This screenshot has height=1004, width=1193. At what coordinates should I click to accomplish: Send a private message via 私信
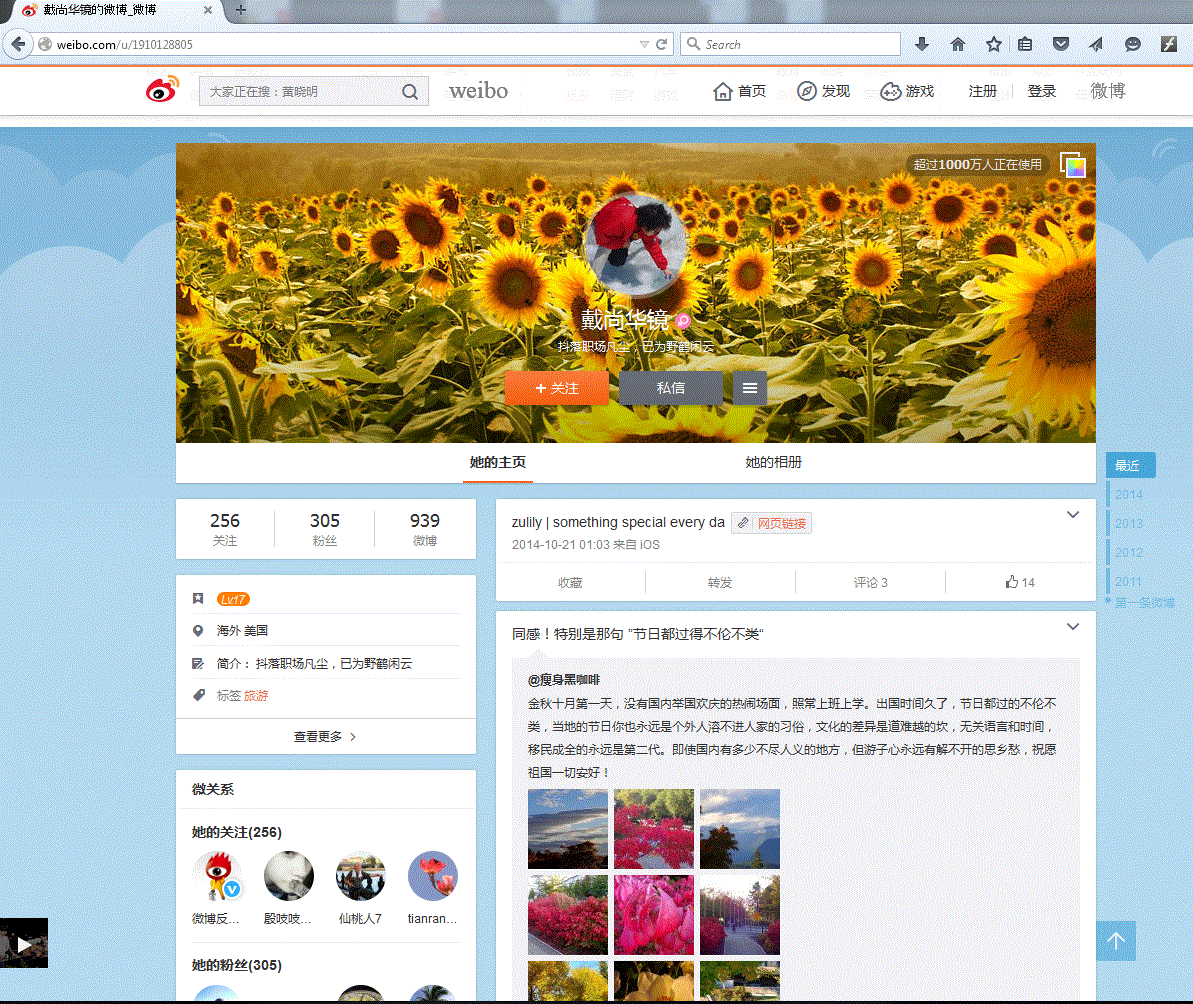tap(671, 388)
